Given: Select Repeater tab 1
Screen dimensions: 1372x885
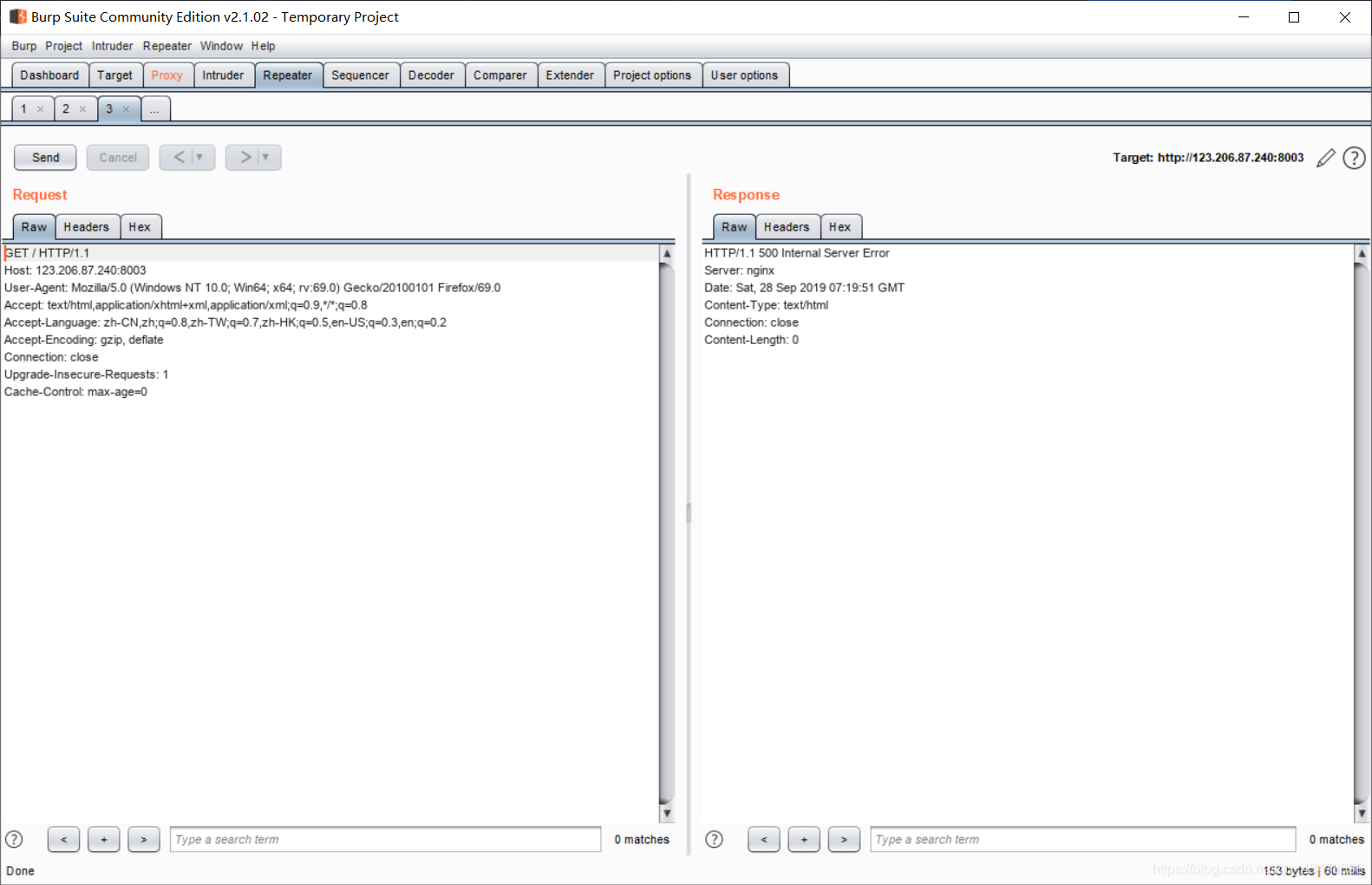Looking at the screenshot, I should [24, 109].
